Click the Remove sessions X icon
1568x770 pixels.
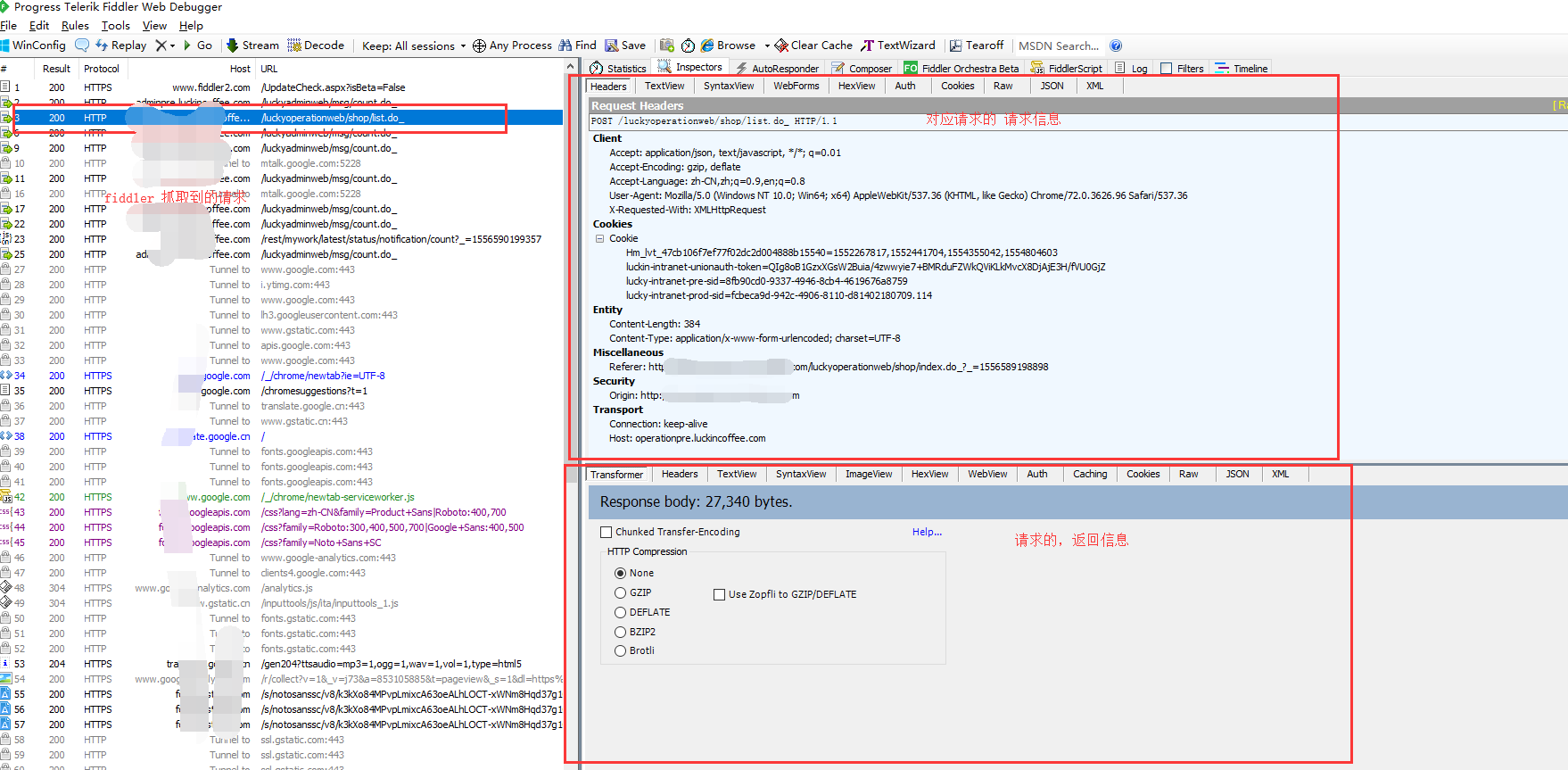click(x=161, y=46)
